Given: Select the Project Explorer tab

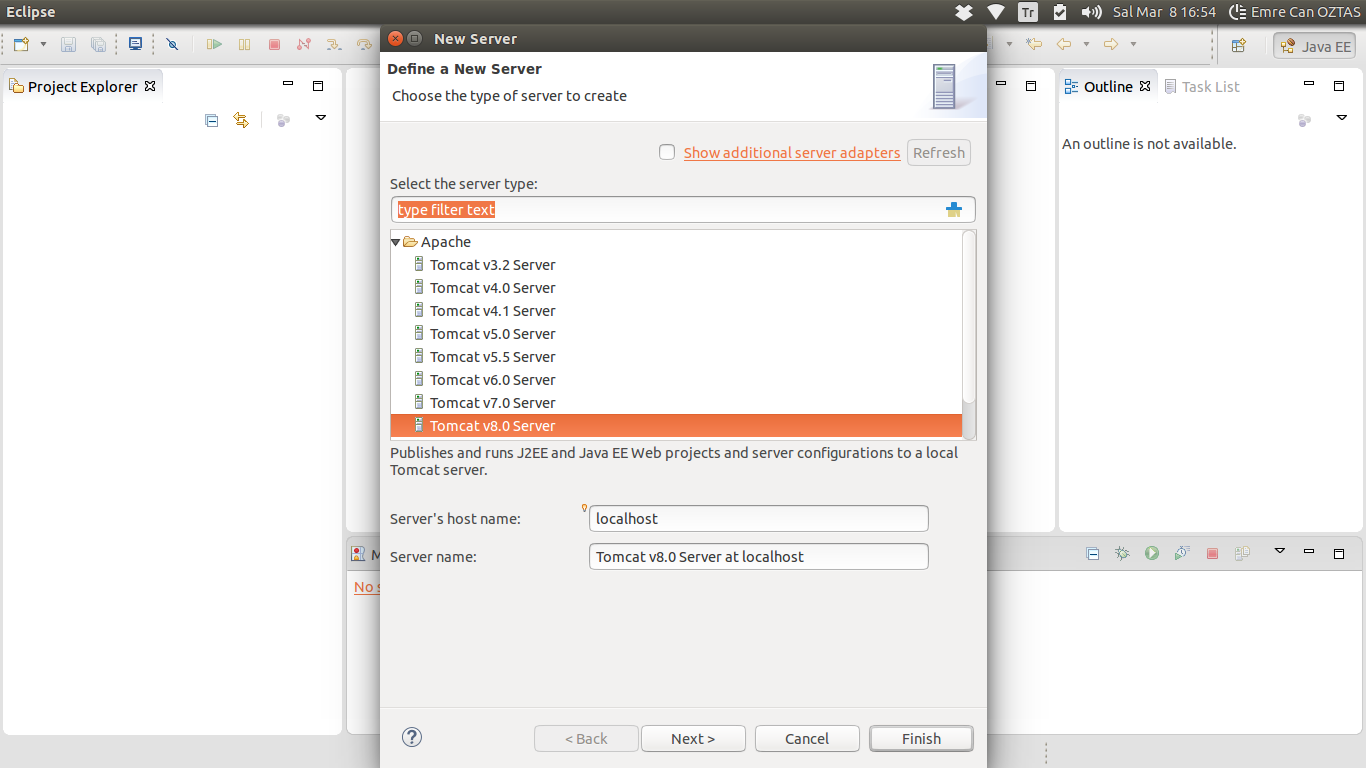Looking at the screenshot, I should (x=82, y=87).
